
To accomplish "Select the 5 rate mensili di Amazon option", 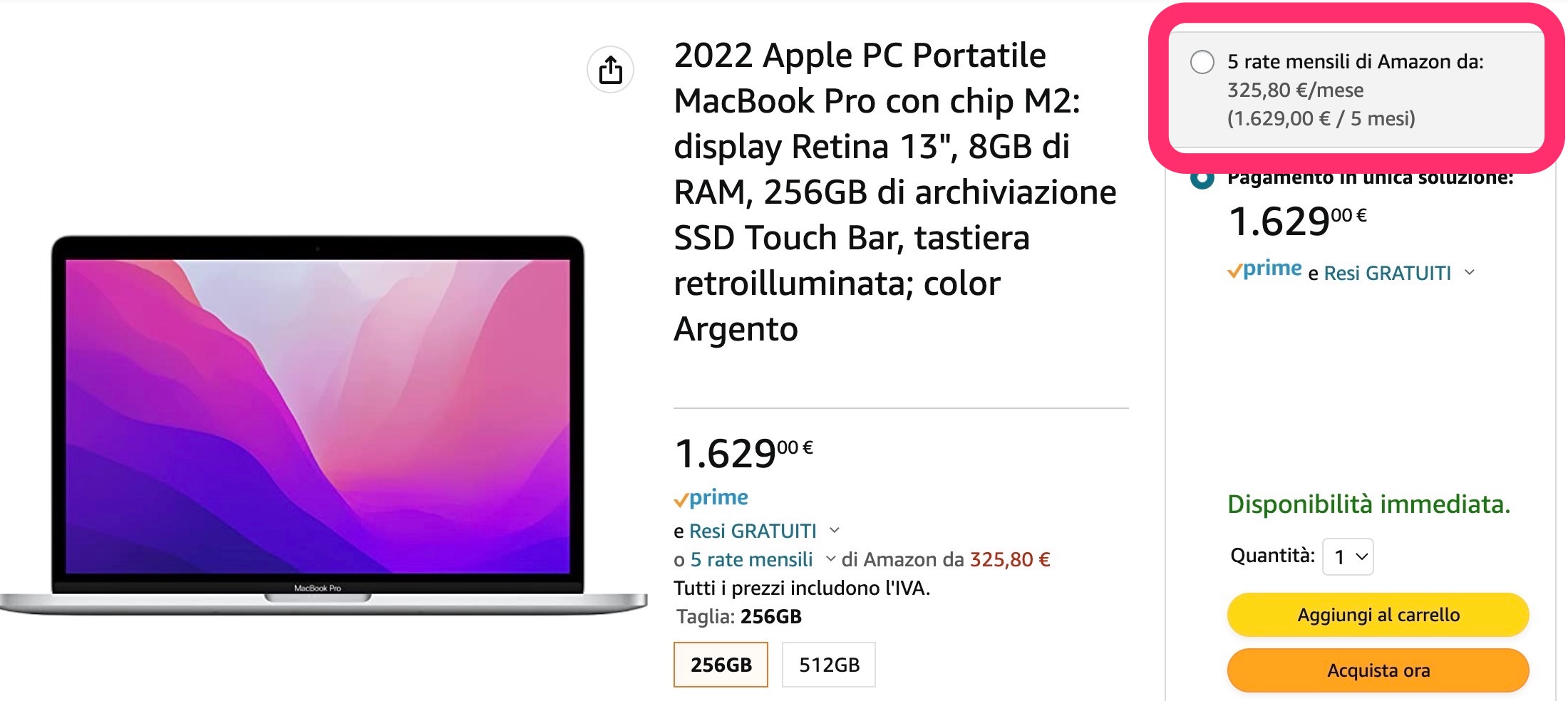I will tap(1202, 62).
